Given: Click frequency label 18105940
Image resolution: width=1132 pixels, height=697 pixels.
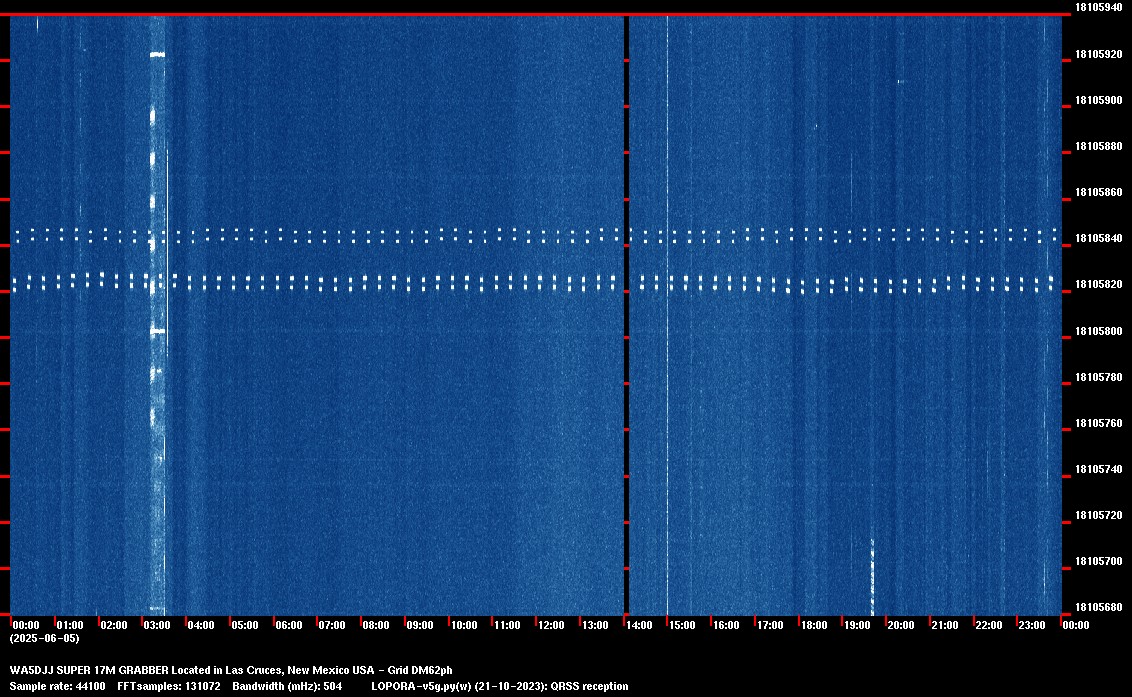Looking at the screenshot, I should tap(1098, 7).
